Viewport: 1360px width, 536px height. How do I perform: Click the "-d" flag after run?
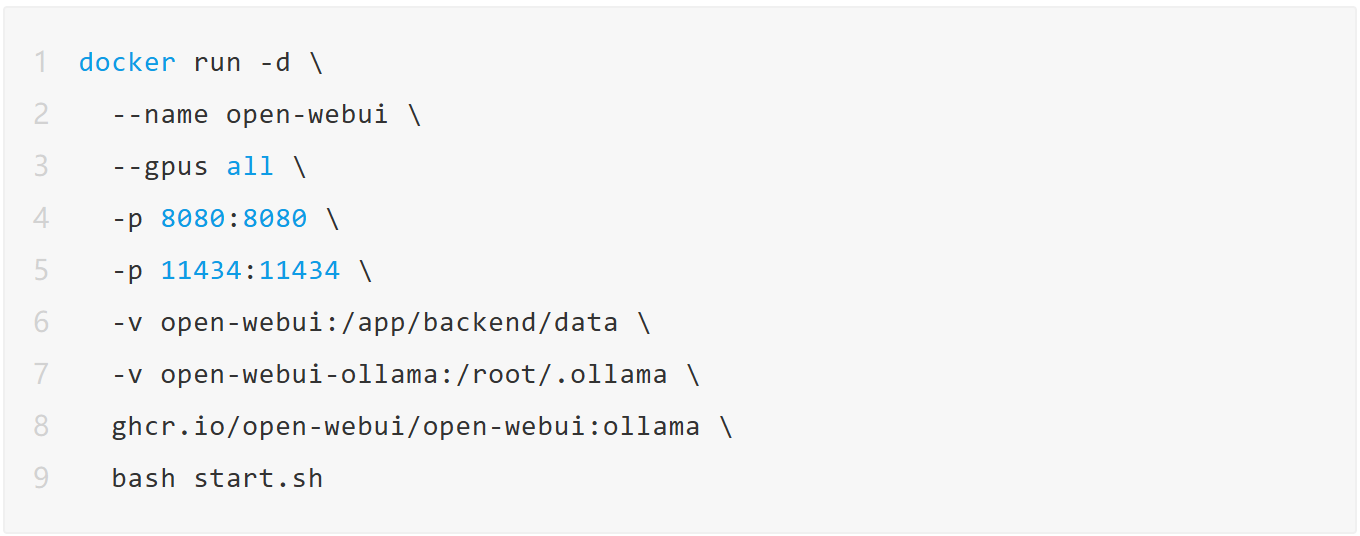tap(274, 62)
